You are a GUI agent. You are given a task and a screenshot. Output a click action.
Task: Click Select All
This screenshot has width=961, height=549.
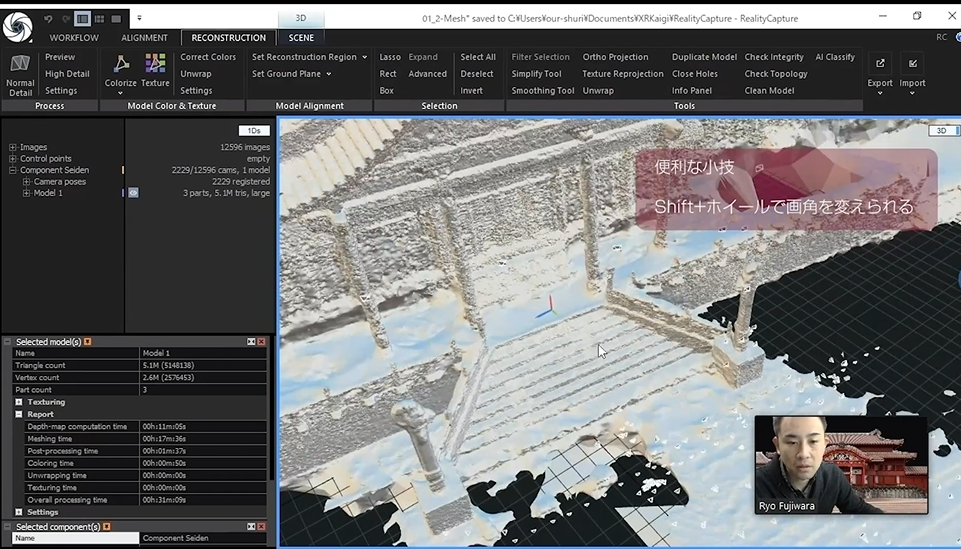click(x=478, y=57)
